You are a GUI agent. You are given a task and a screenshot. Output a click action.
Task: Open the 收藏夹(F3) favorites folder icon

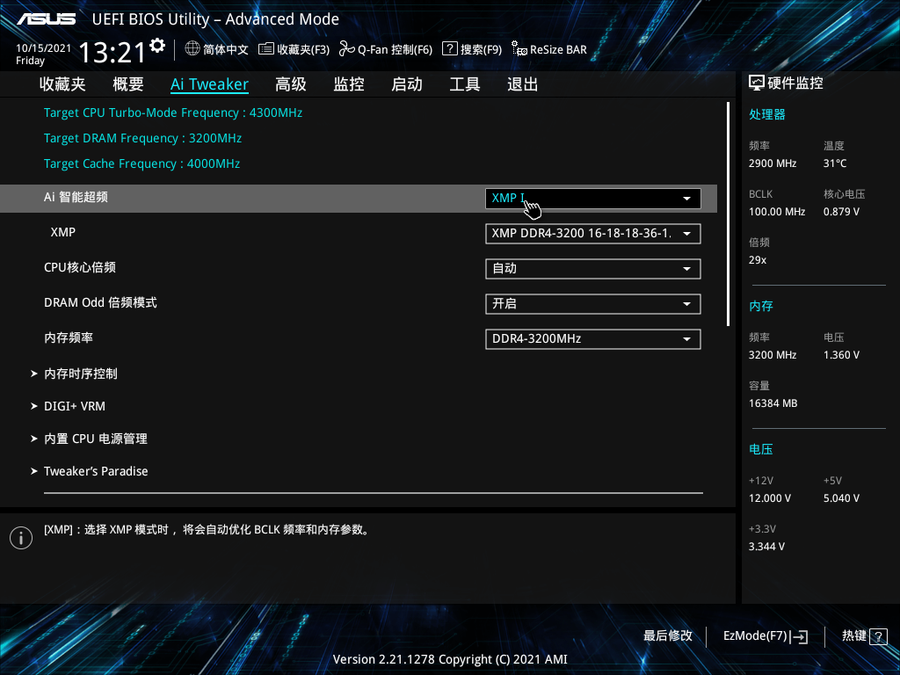[266, 49]
